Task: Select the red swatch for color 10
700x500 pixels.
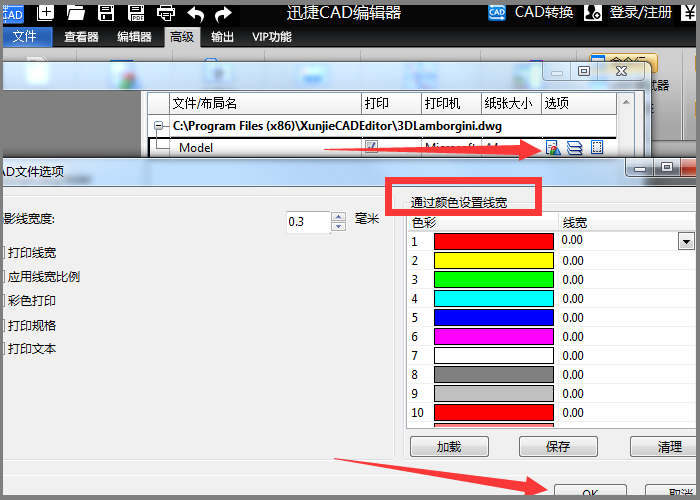Action: [x=494, y=412]
